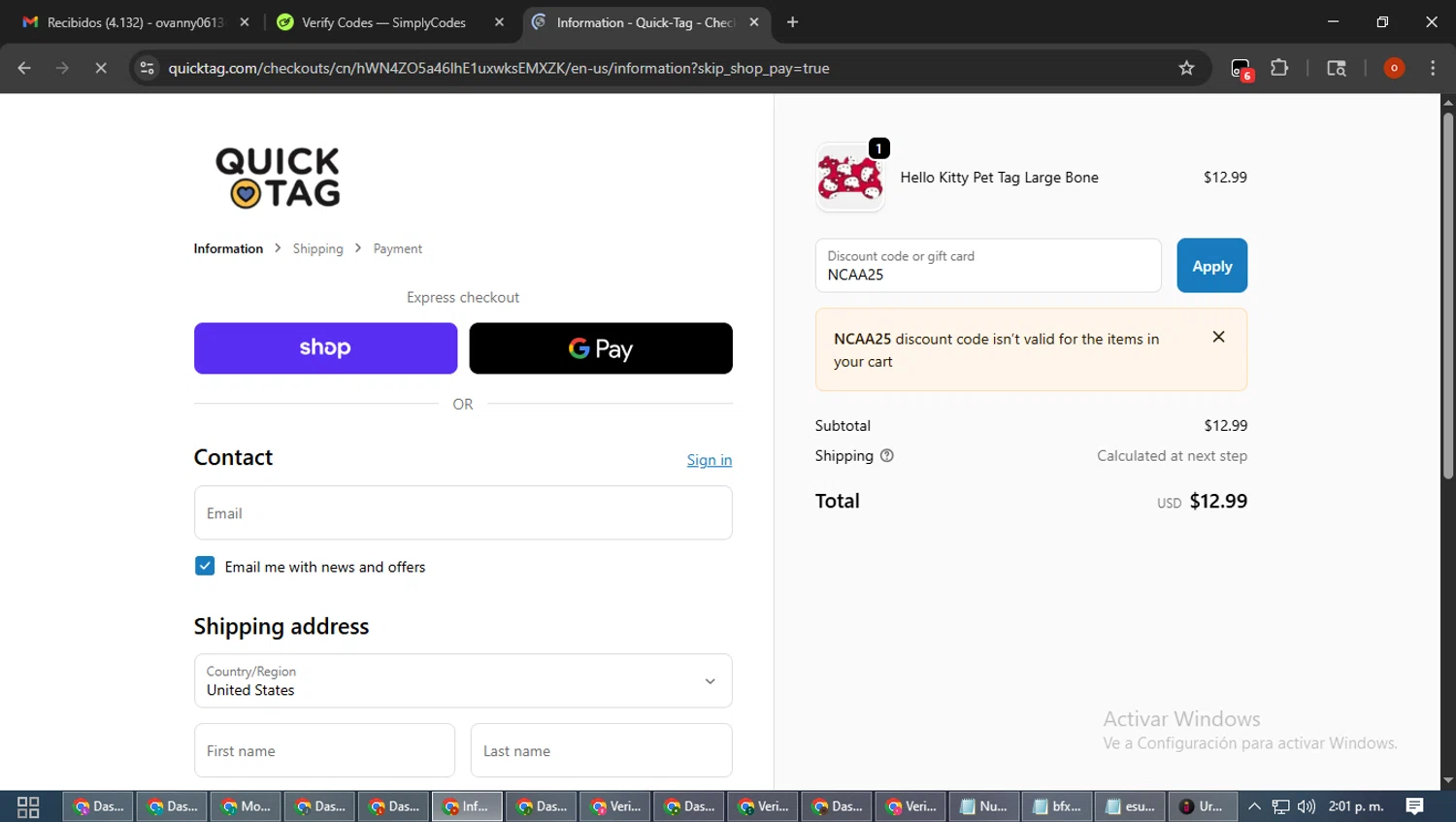
Task: Click the Hello Kitty Pet Tag Large Bone text
Action: click(999, 178)
